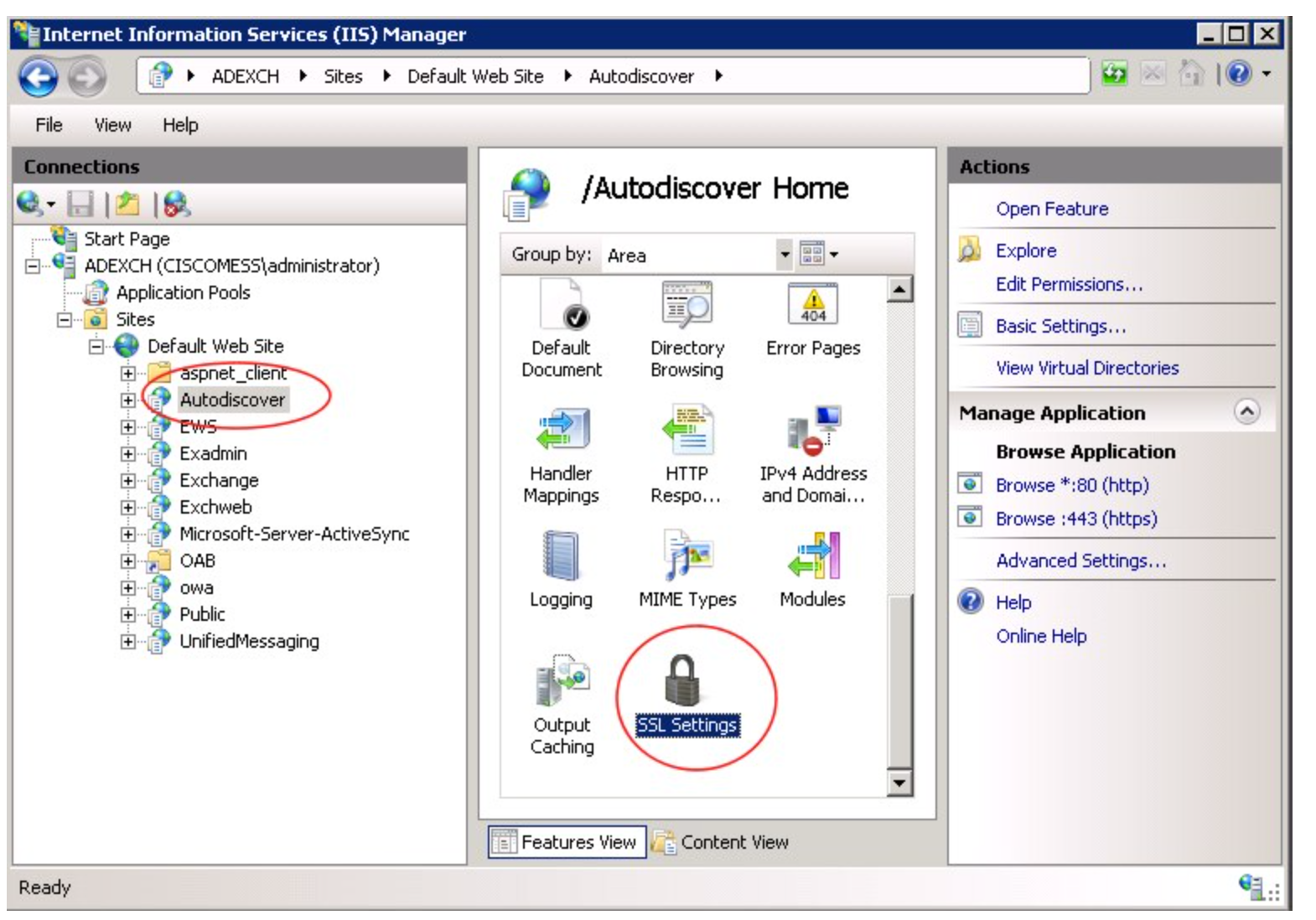This screenshot has width=1316, height=920.
Task: Open the Group by Area dropdown
Action: (x=784, y=255)
